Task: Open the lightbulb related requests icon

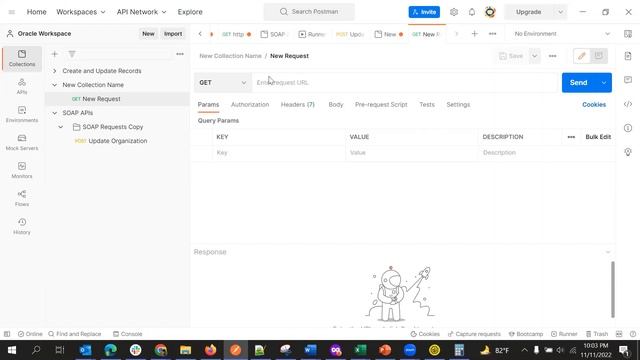Action: point(628,152)
